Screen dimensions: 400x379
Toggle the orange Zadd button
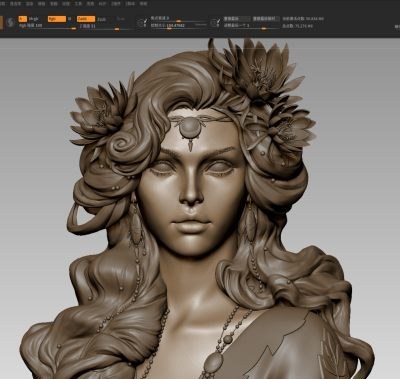[x=86, y=19]
